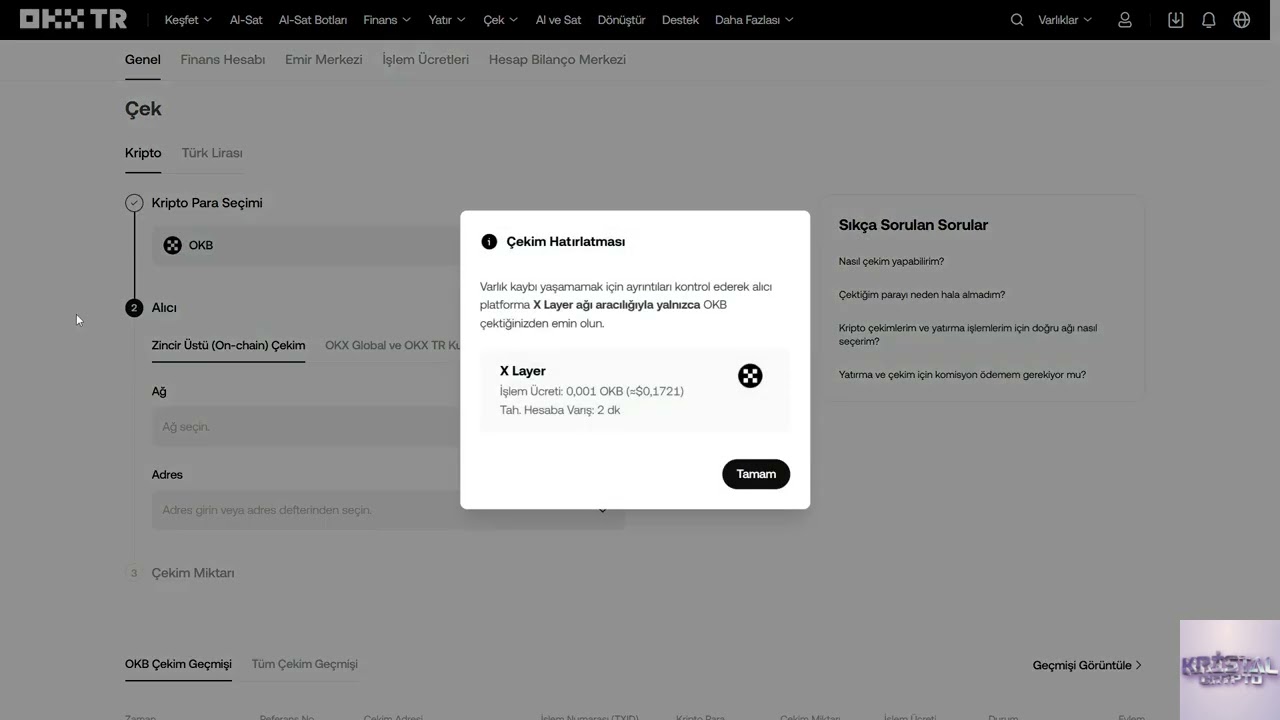Switch to the Genel tab

click(143, 60)
